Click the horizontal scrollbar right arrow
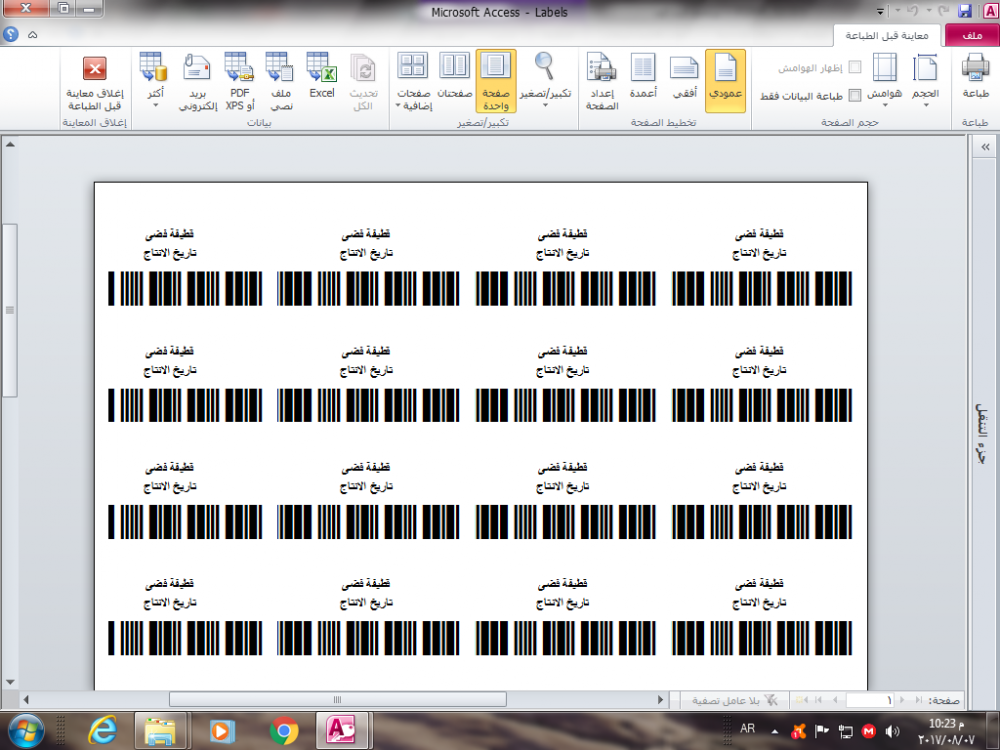Image resolution: width=1000 pixels, height=750 pixels. coord(661,700)
